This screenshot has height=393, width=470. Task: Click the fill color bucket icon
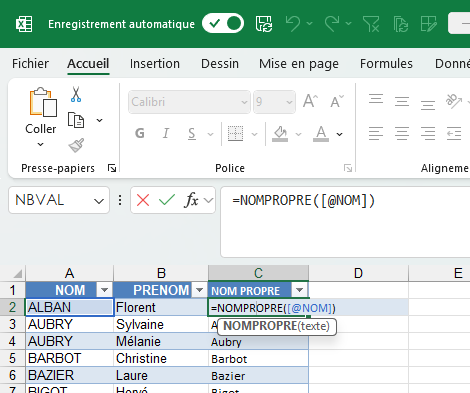pyautogui.click(x=280, y=133)
